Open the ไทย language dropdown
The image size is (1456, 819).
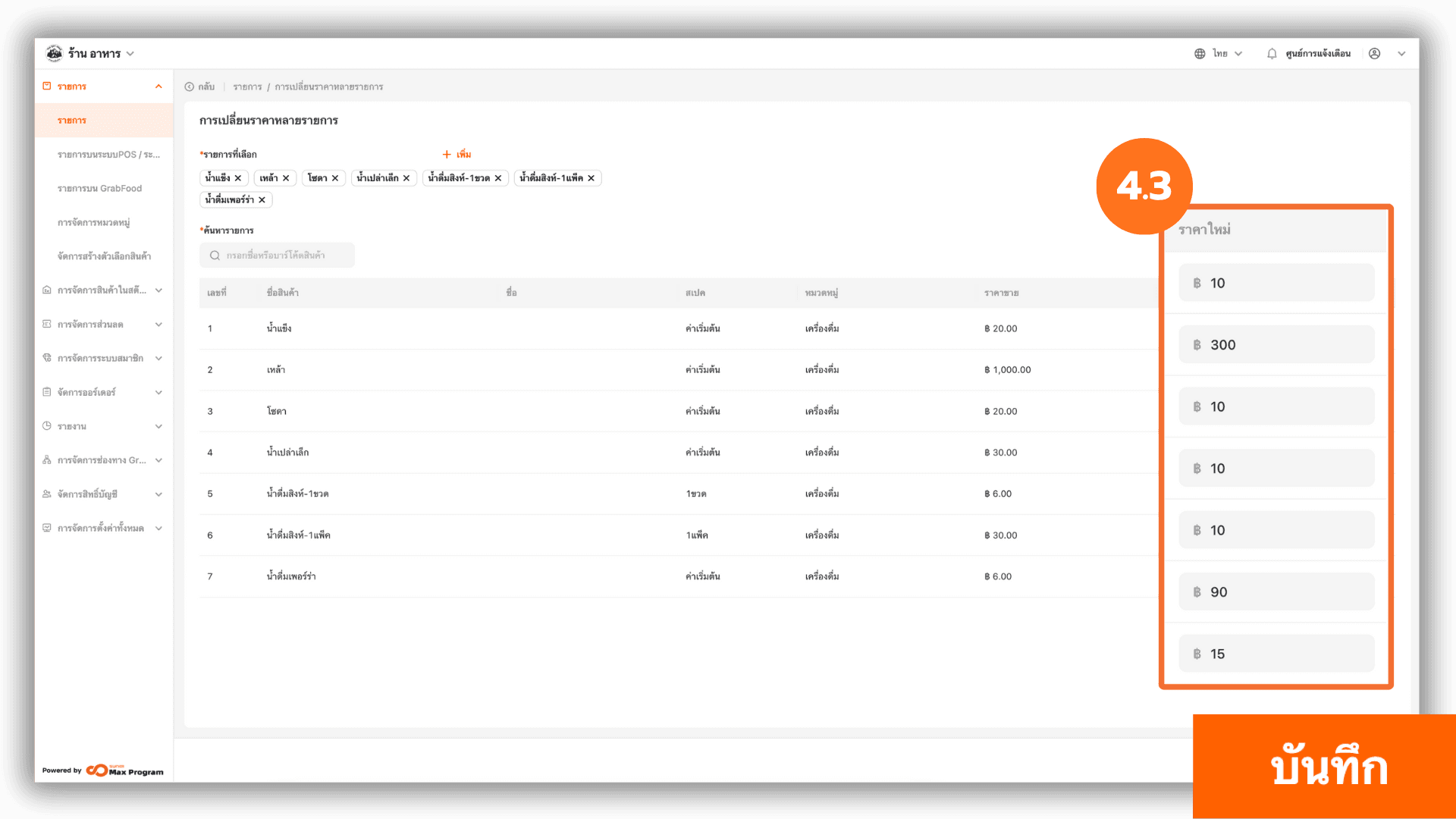tap(1227, 54)
